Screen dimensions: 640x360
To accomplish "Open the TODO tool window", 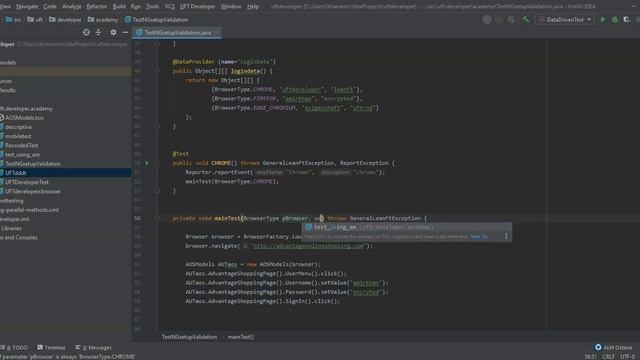I will point(14,348).
